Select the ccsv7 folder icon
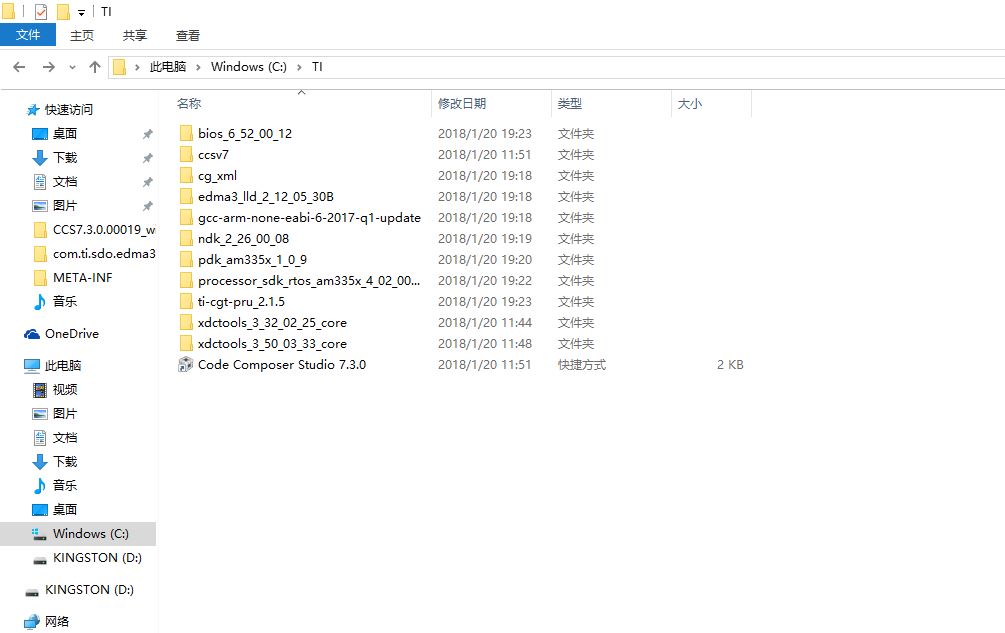Image resolution: width=1005 pixels, height=633 pixels. [x=186, y=154]
